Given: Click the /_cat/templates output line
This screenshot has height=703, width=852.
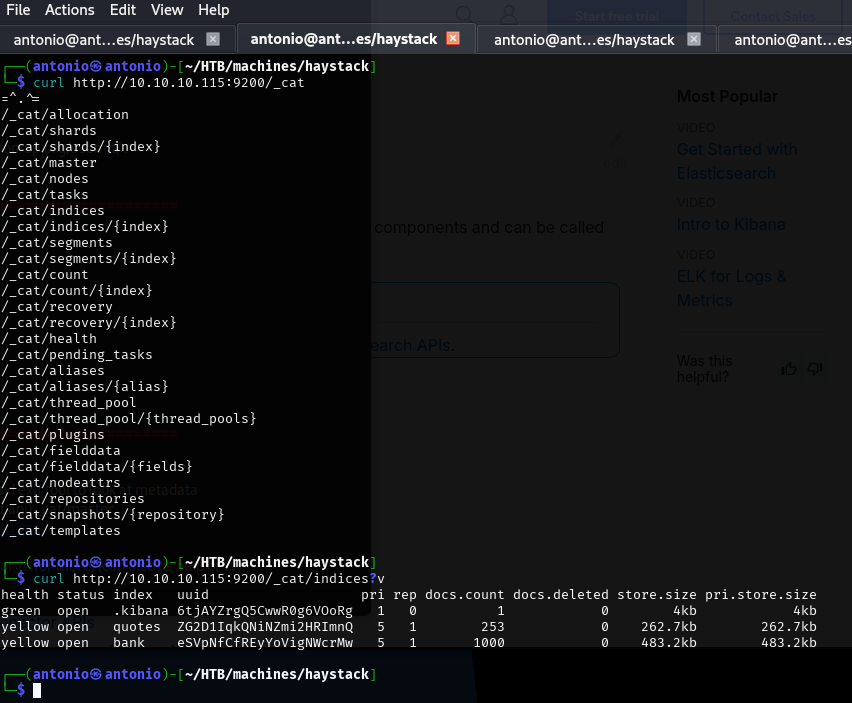Looking at the screenshot, I should [x=61, y=531].
